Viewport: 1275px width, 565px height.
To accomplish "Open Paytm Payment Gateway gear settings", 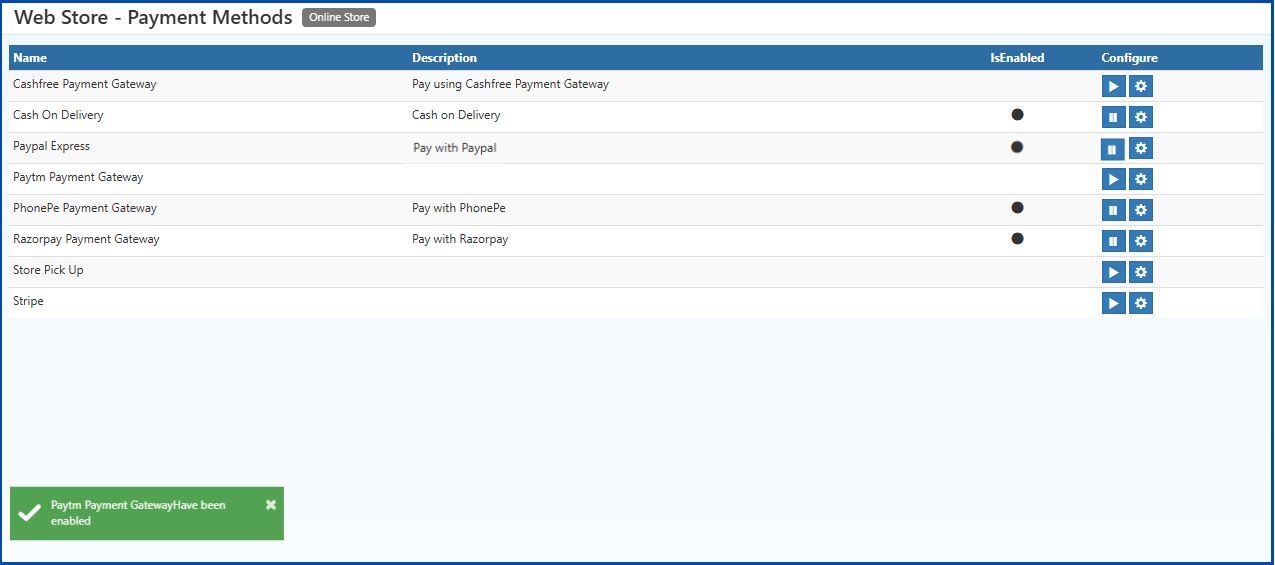I will point(1141,179).
